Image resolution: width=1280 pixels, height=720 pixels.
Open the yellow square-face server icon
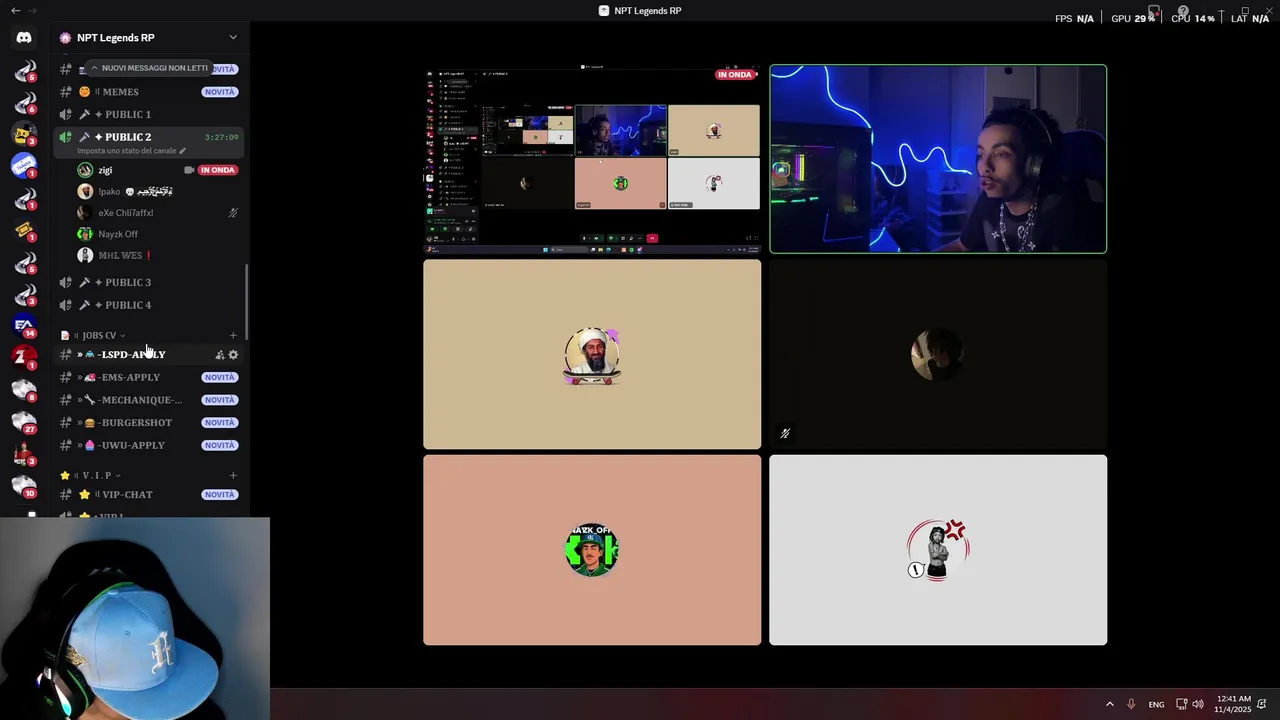pyautogui.click(x=24, y=134)
